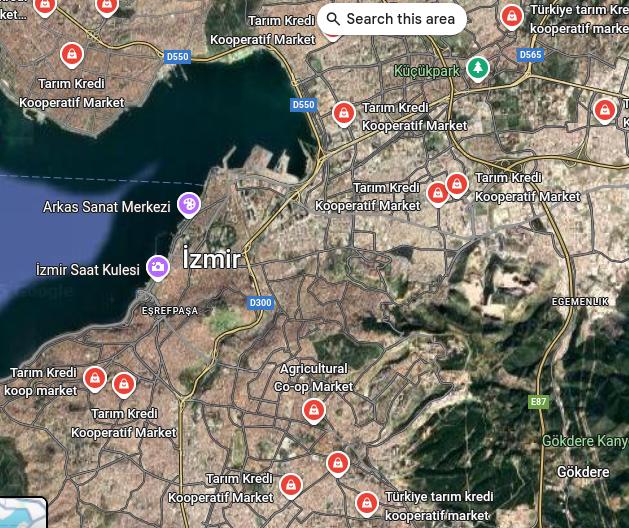Click the Search this area button
This screenshot has height=528, width=629.
pos(391,19)
